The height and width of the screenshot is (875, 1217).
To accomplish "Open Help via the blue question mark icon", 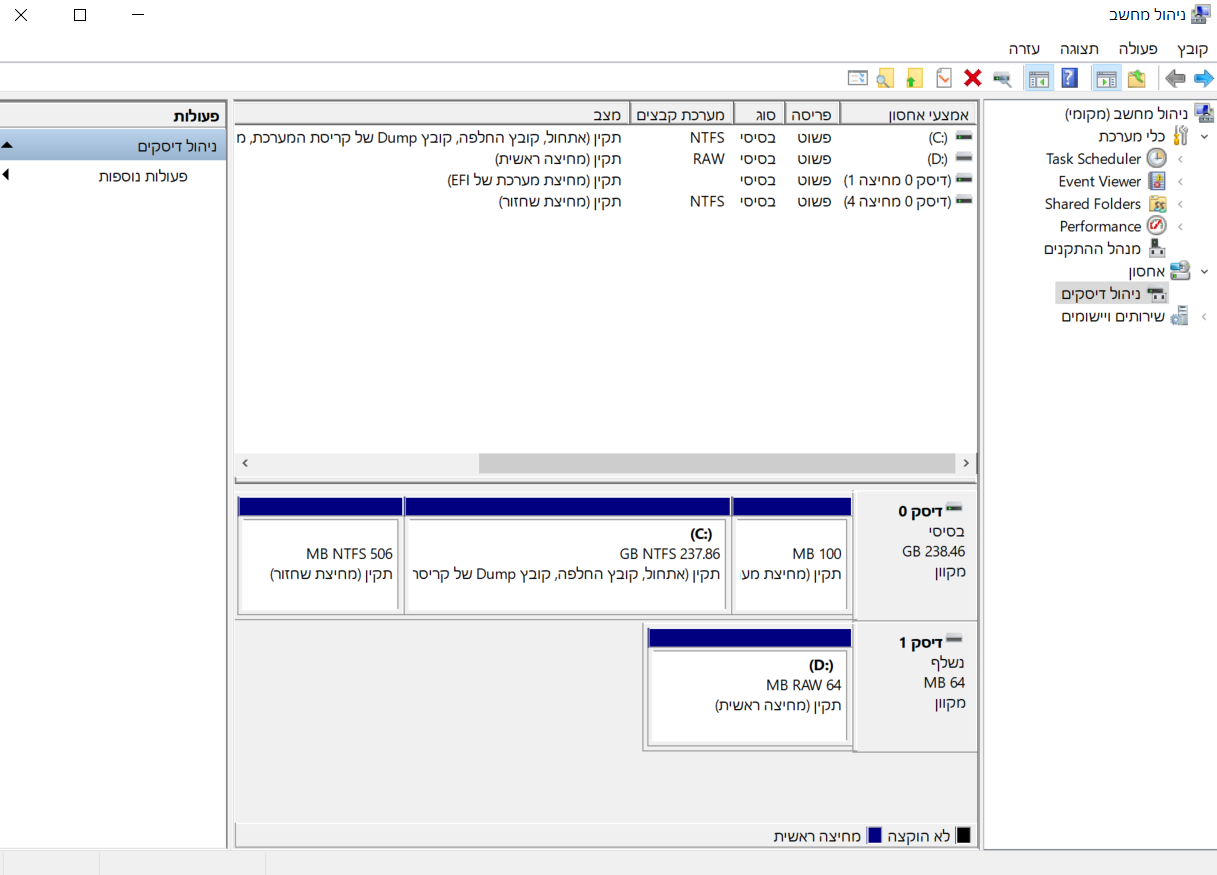I will 1069,78.
